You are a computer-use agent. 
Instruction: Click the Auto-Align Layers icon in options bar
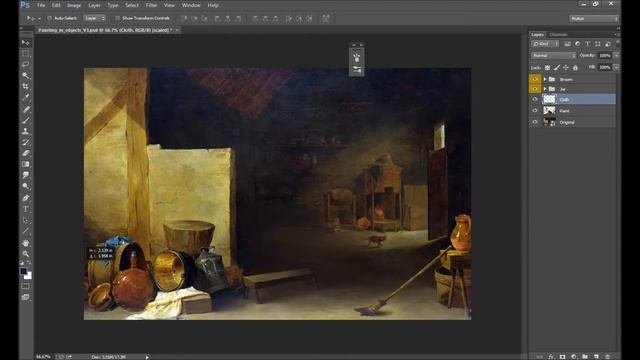(x=326, y=18)
